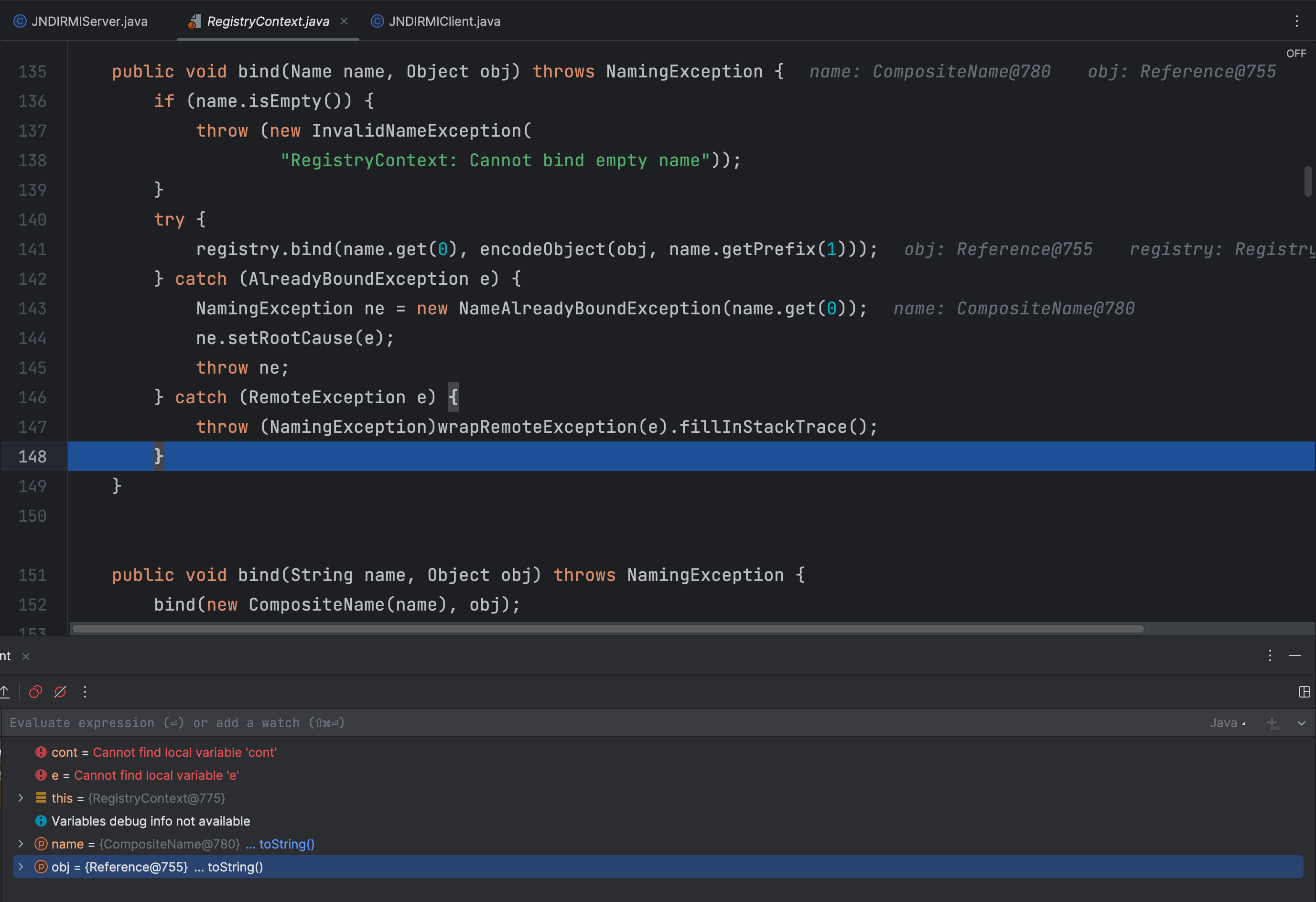Screen dimensions: 1316x902
Task: Select the 'cont' watch error row
Action: click(x=657, y=752)
